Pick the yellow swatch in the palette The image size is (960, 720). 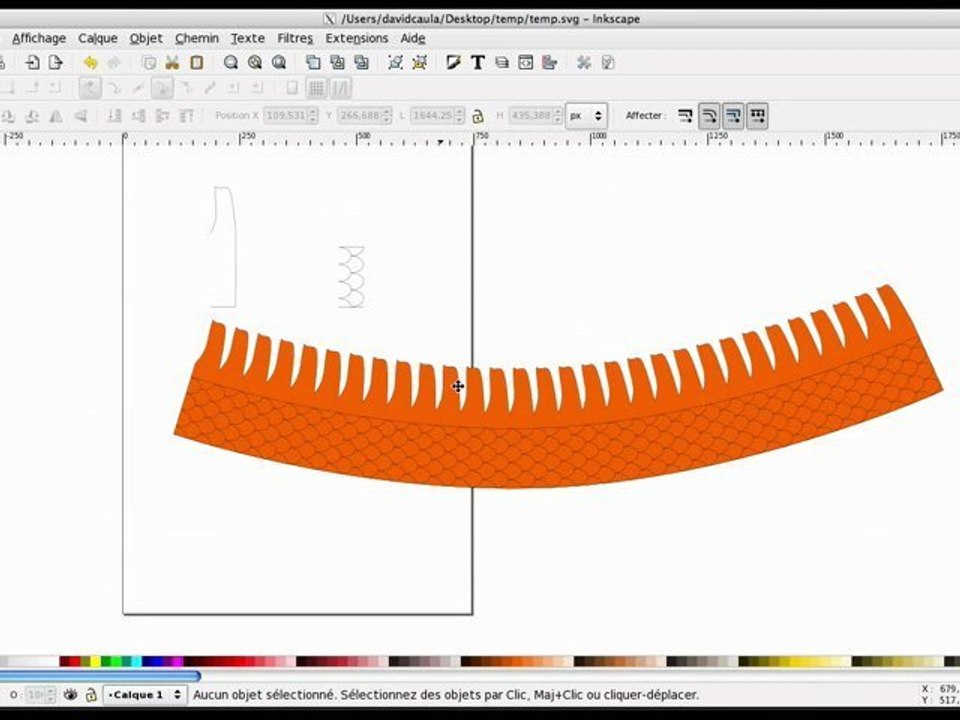coord(95,661)
